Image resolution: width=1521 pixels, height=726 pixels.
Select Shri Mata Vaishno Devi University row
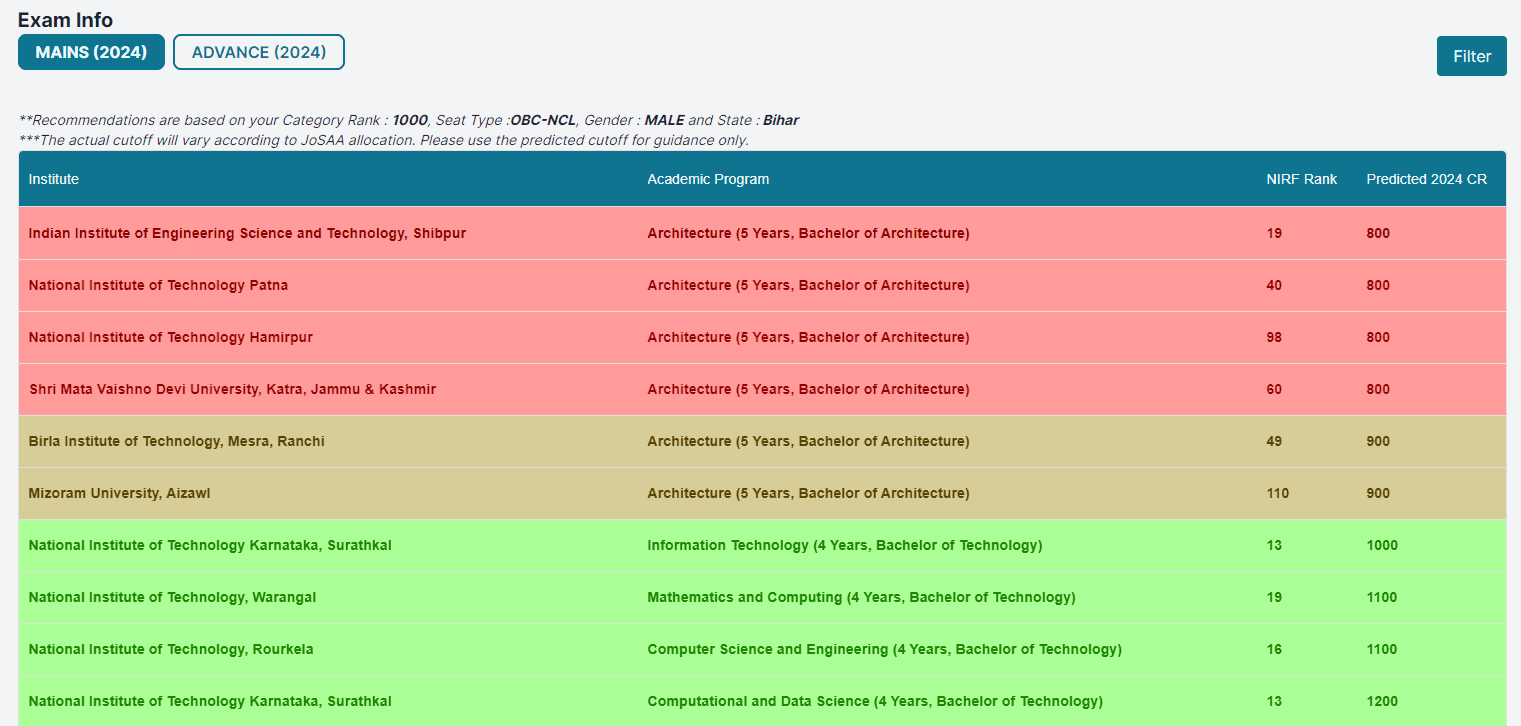coord(232,389)
